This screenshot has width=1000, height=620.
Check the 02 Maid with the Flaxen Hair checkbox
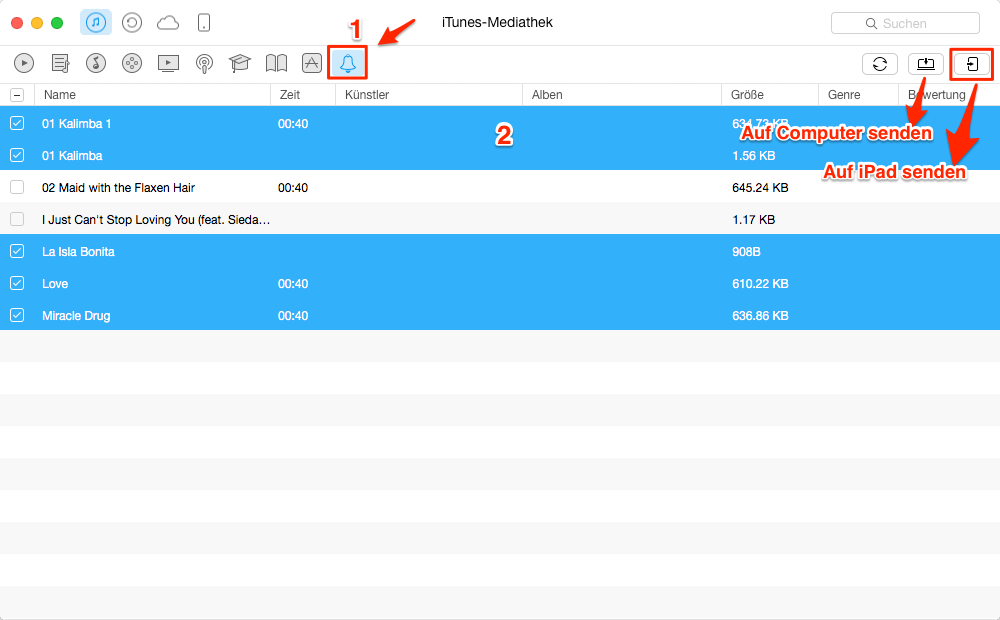click(x=17, y=187)
